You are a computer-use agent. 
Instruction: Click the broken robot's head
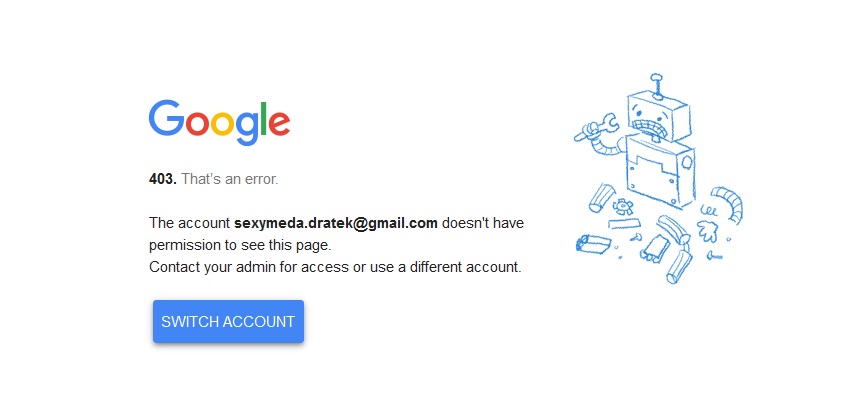657,119
